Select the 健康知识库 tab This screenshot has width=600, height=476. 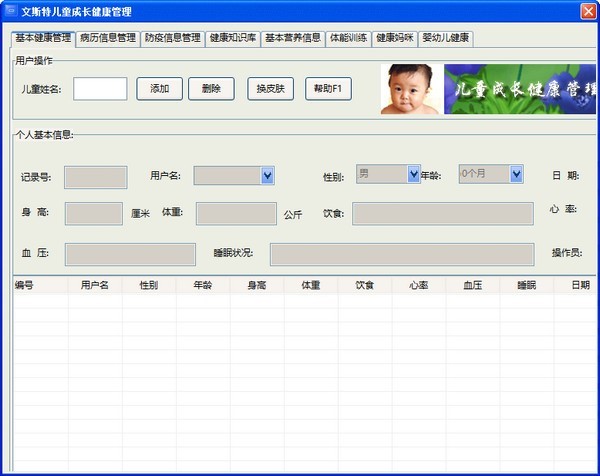233,39
